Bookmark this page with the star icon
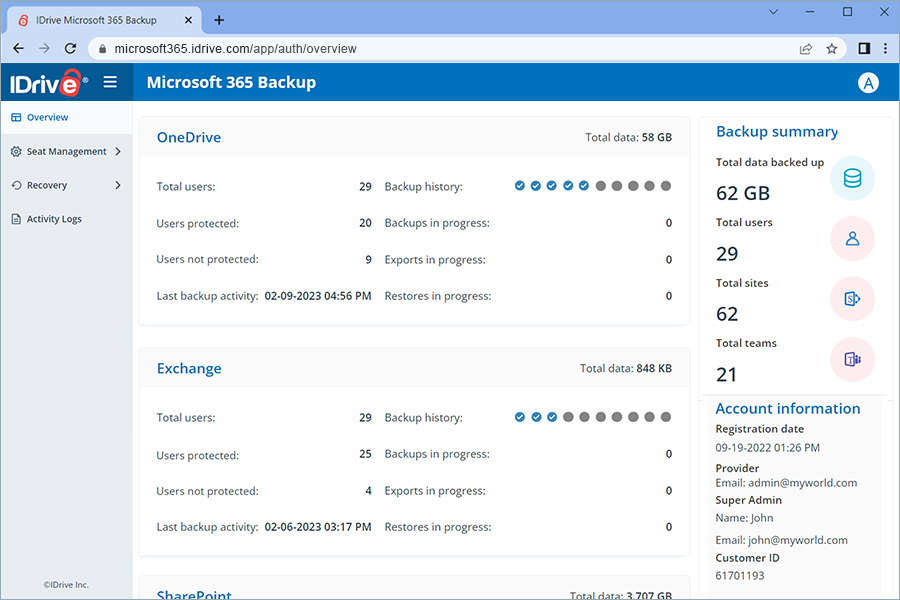The width and height of the screenshot is (900, 600). [x=832, y=47]
